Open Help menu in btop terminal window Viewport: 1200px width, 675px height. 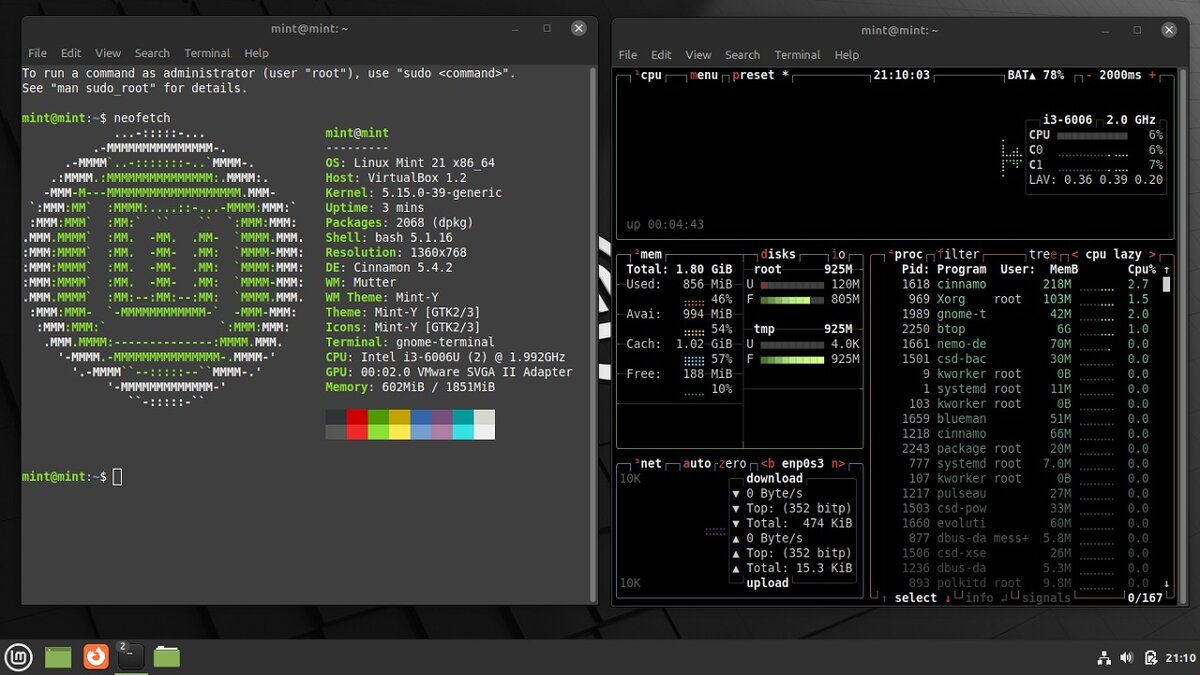846,55
